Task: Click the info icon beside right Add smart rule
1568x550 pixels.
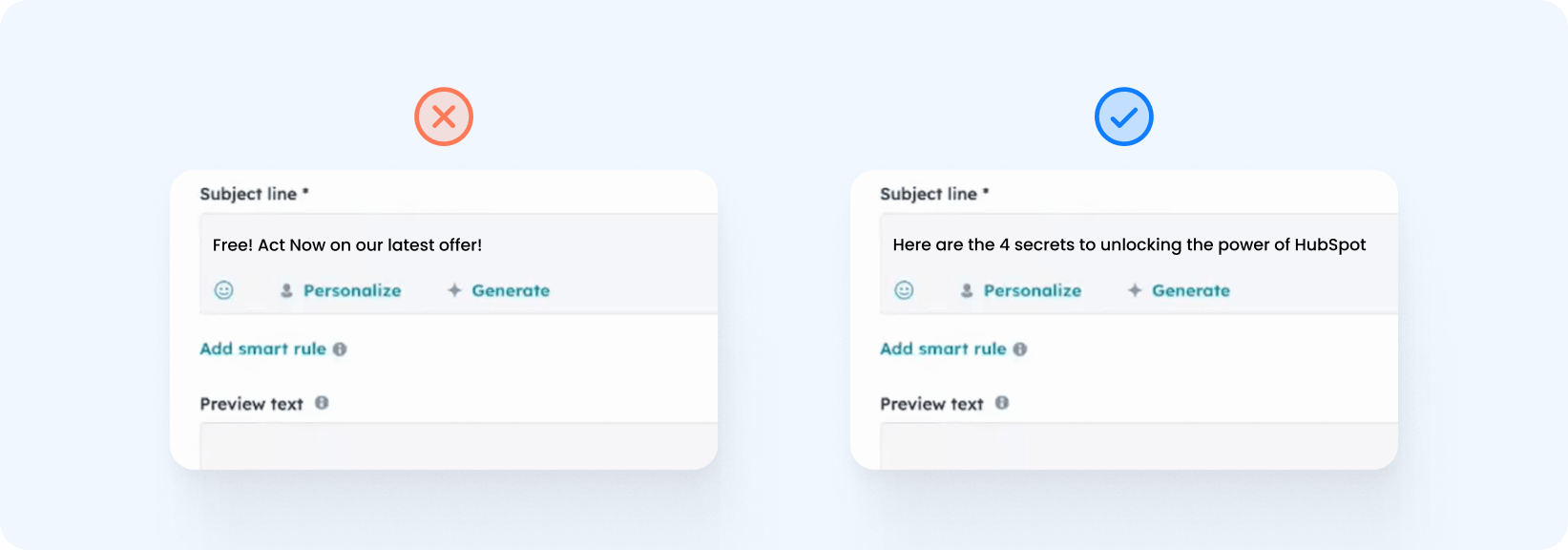Action: coord(1020,349)
